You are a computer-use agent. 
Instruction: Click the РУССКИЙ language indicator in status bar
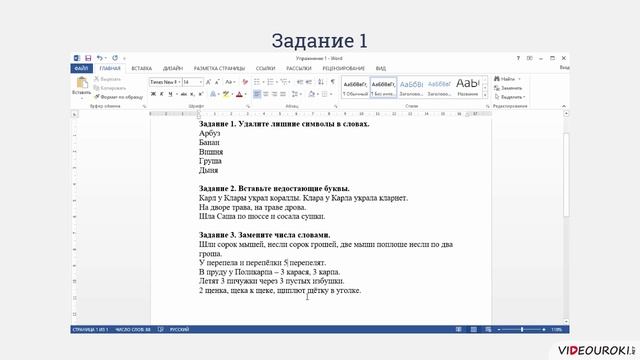[x=179, y=329]
